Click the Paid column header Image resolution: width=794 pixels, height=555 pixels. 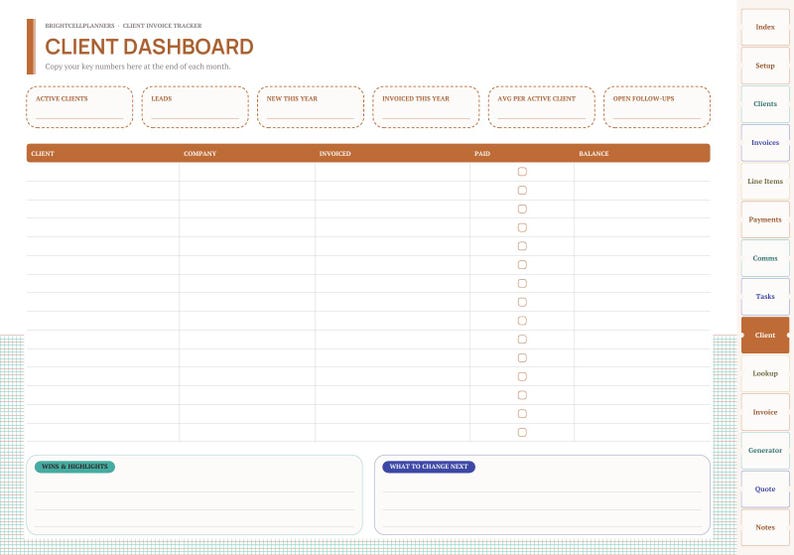(x=482, y=153)
